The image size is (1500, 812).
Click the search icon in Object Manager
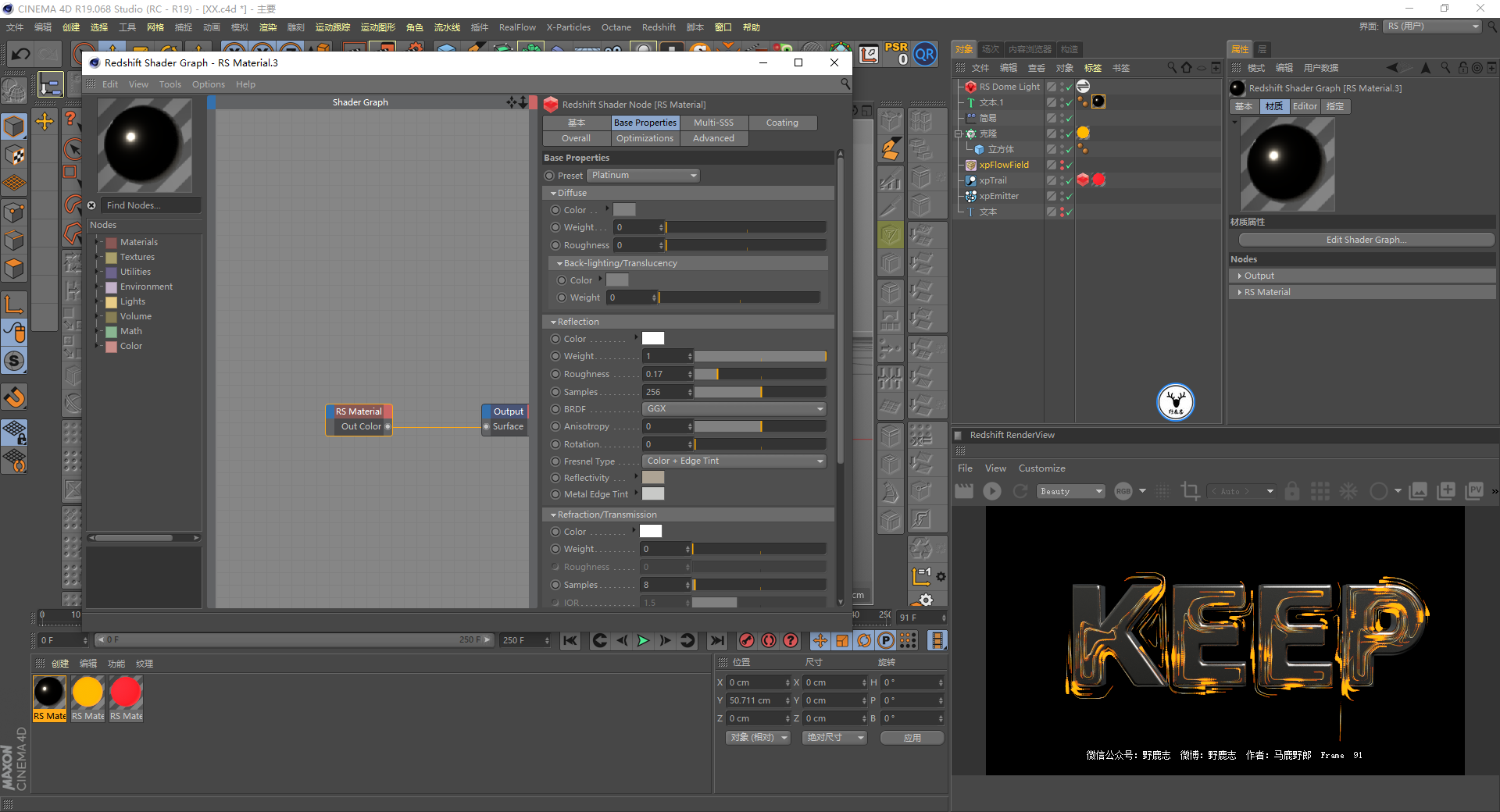pyautogui.click(x=1172, y=68)
